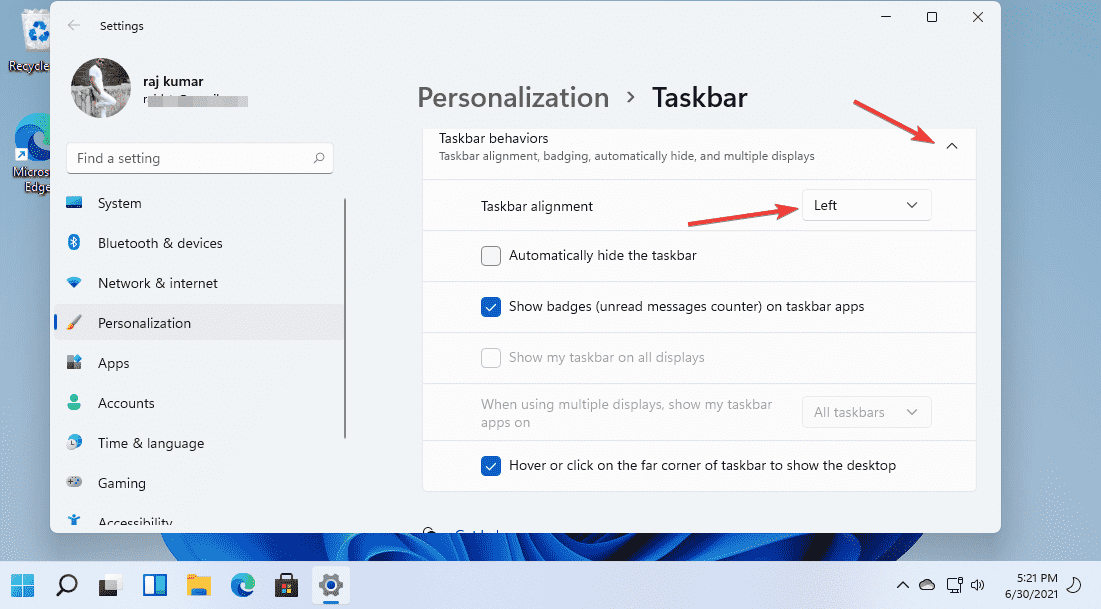Click the raj kumar account name
The width and height of the screenshot is (1101, 609).
173,81
